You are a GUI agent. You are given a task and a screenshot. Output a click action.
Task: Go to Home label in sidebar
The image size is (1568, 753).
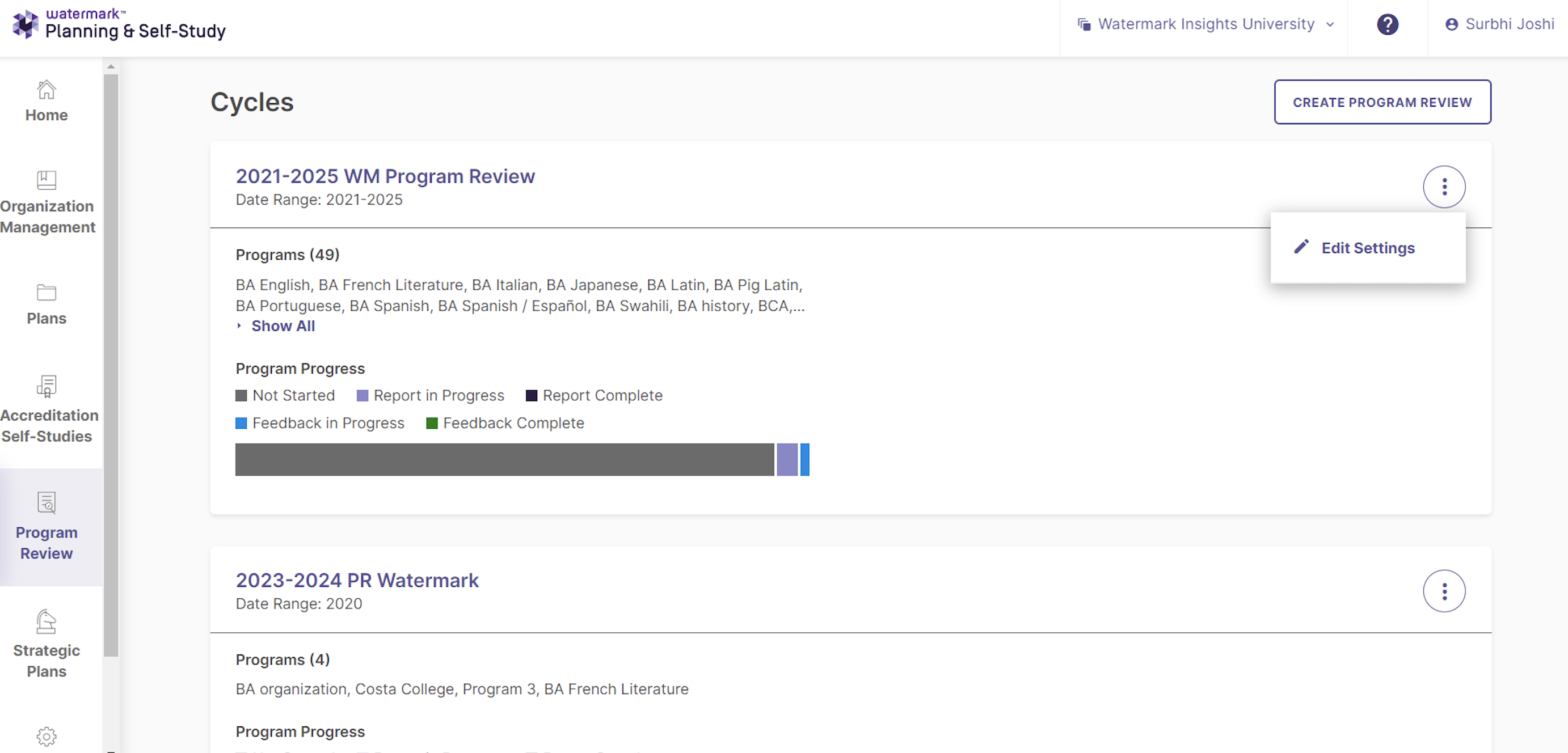pyautogui.click(x=47, y=115)
